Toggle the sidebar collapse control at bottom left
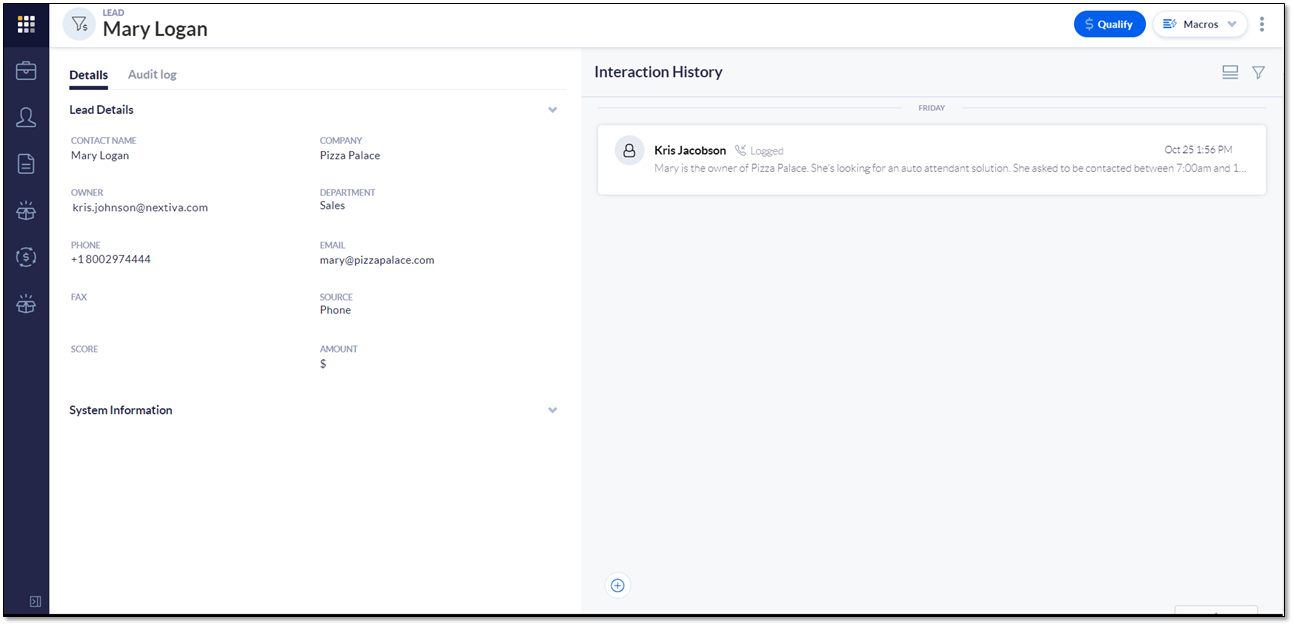The image size is (1294, 626). coord(35,601)
